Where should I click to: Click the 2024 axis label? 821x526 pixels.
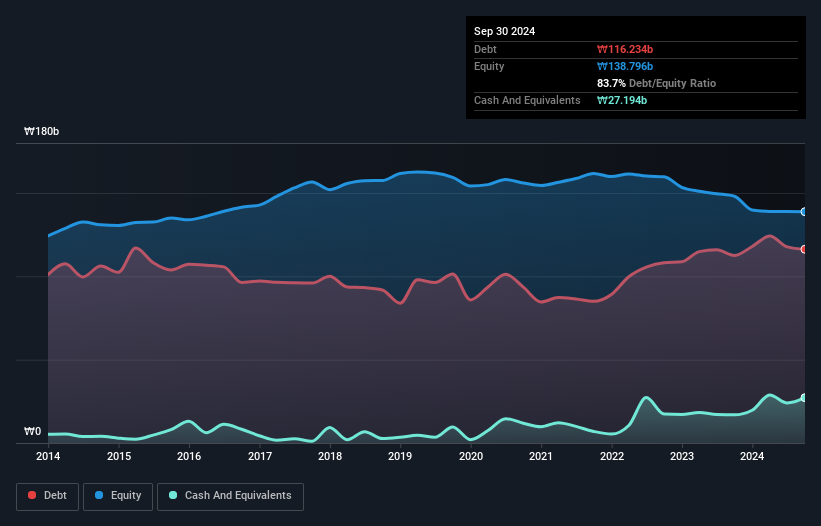click(x=752, y=456)
